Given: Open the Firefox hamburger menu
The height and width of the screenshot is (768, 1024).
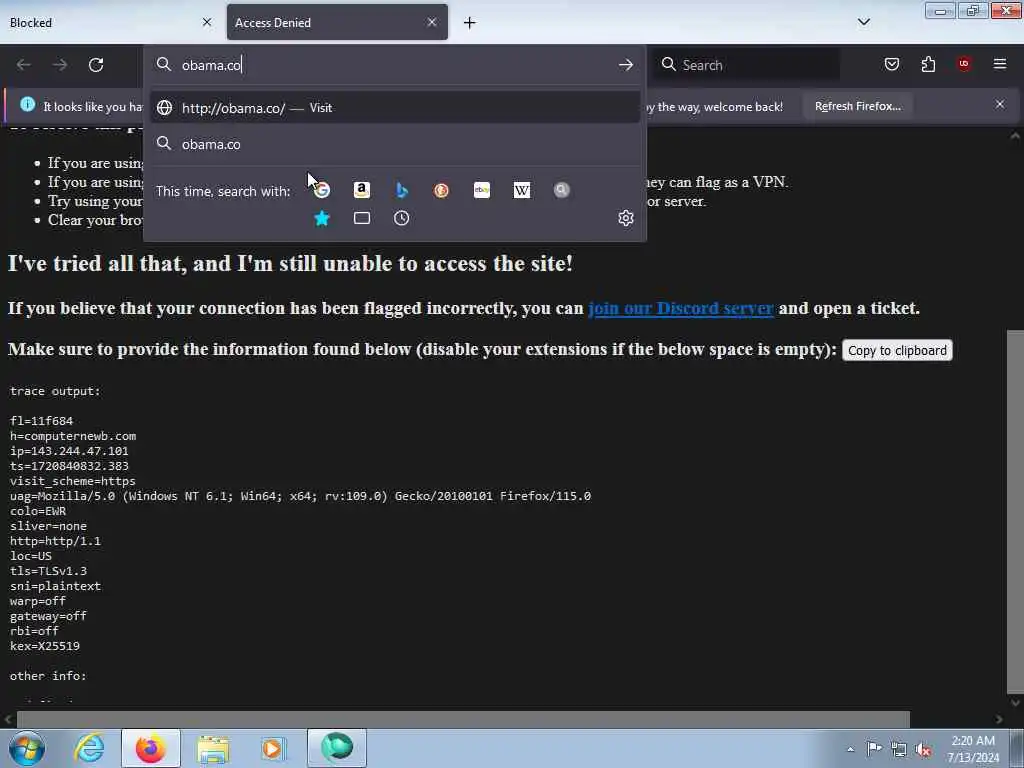Looking at the screenshot, I should [1000, 64].
